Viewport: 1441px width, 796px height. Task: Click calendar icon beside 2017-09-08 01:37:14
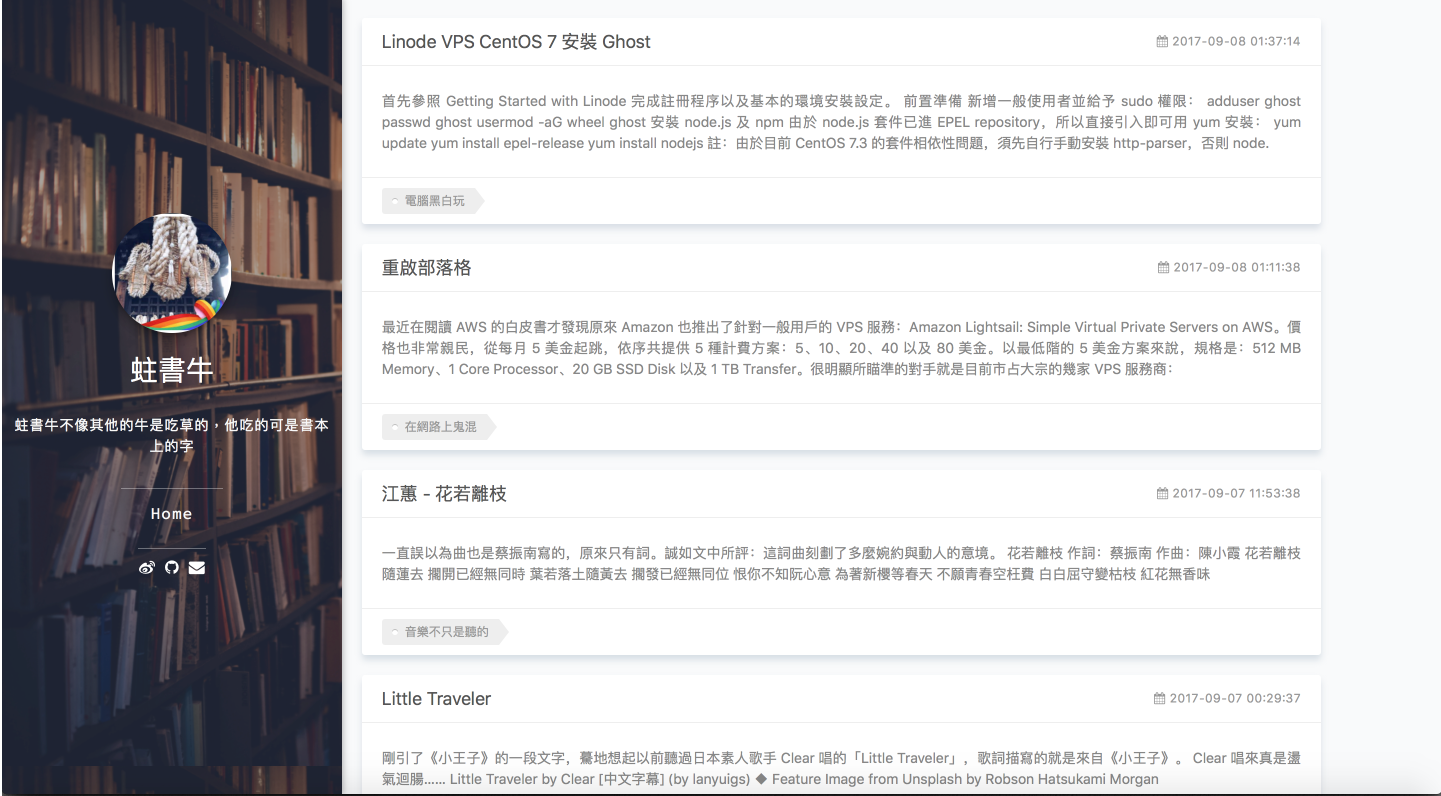(1162, 42)
